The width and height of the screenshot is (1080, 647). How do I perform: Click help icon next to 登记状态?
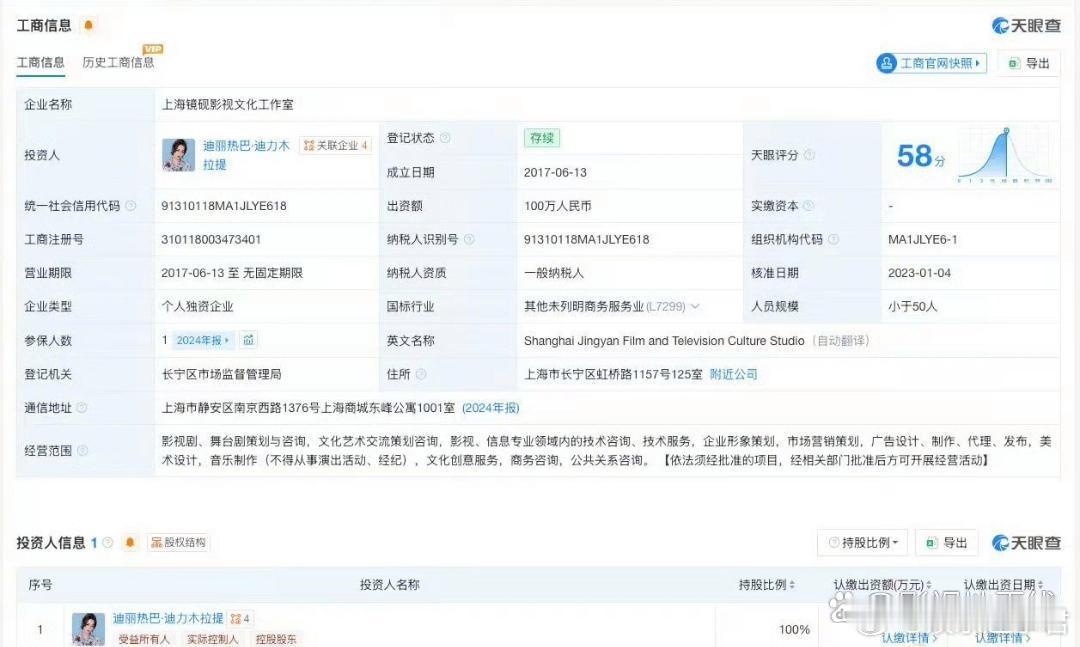tap(445, 138)
